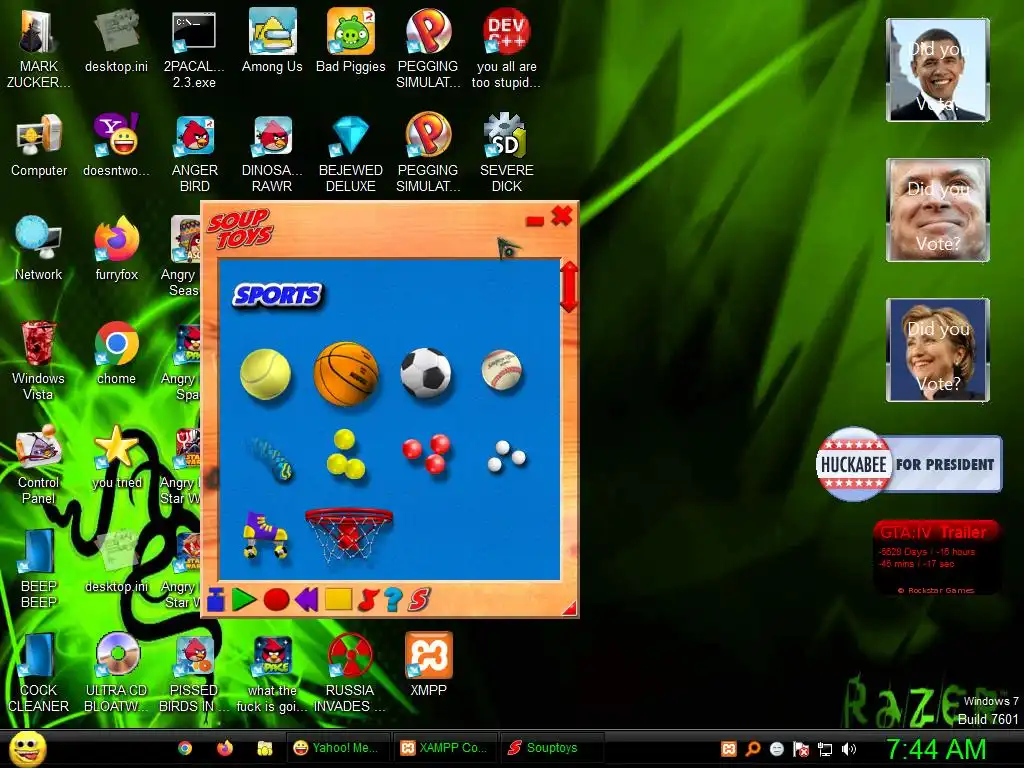
Task: Switch to XAMPP Co... taskbar window
Action: [x=445, y=748]
